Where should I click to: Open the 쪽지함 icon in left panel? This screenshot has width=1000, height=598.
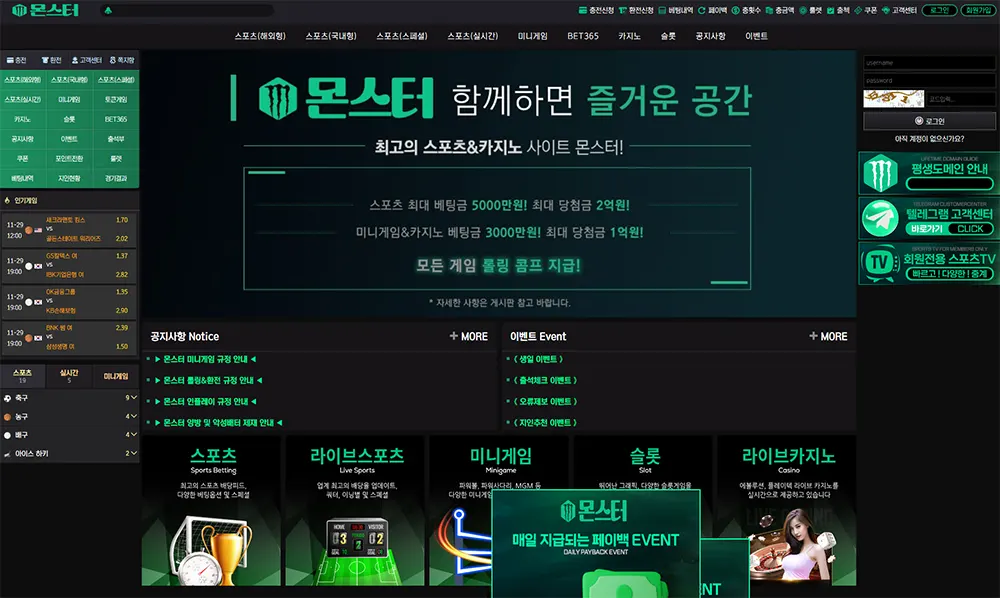[x=112, y=60]
